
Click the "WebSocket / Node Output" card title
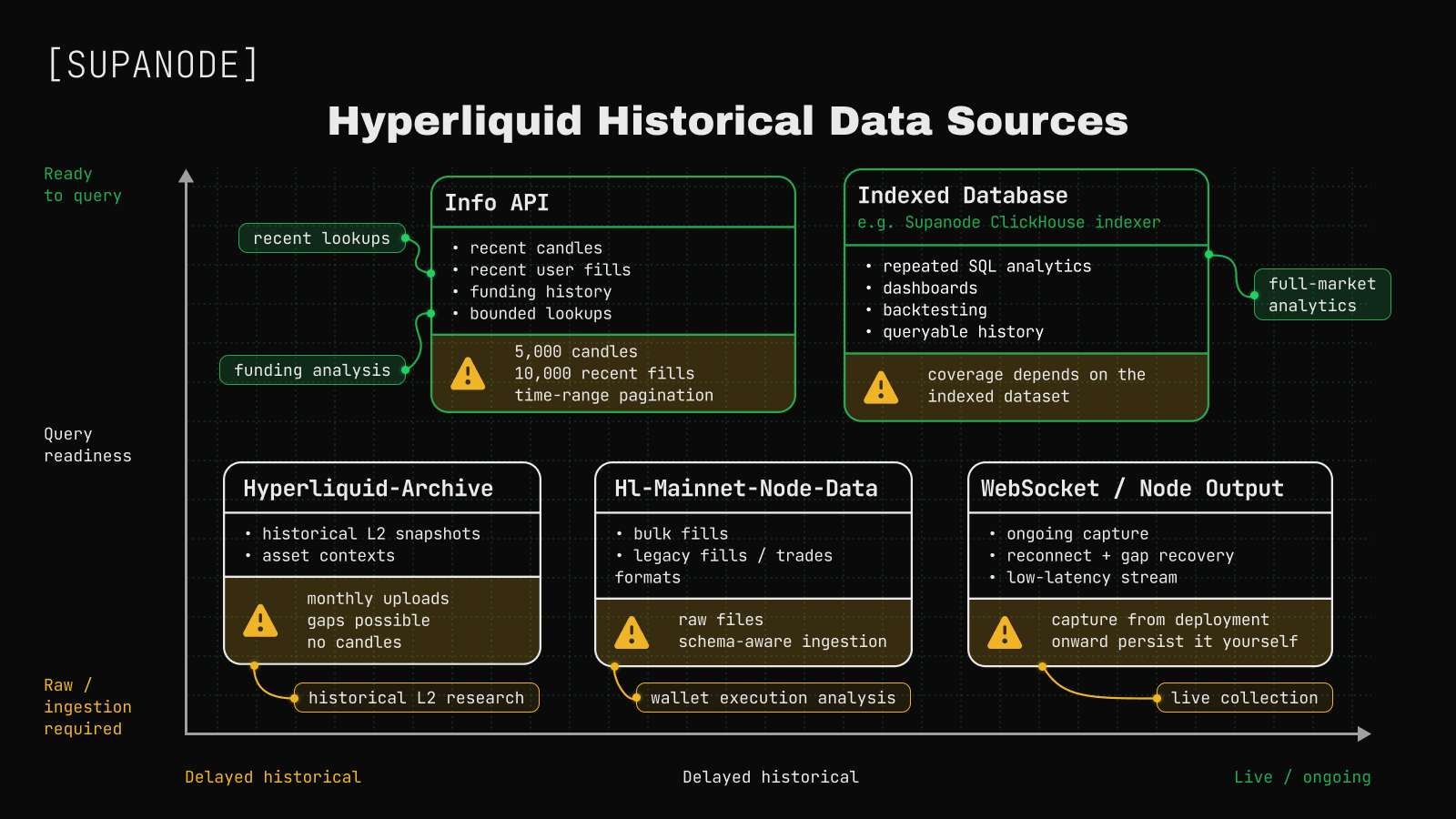[1132, 489]
